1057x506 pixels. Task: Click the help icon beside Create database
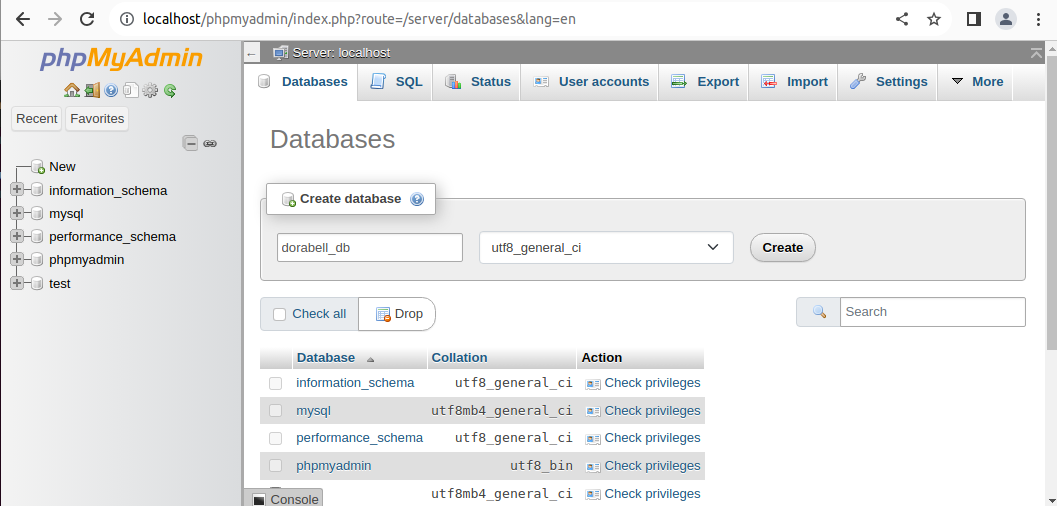pyautogui.click(x=417, y=199)
